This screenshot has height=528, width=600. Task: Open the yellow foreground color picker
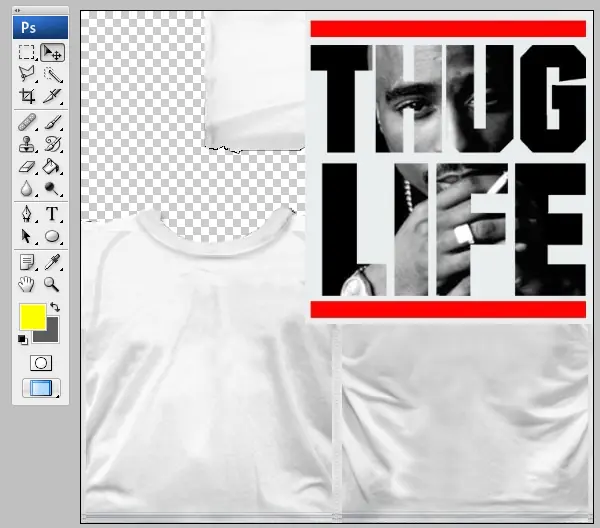[x=33, y=317]
